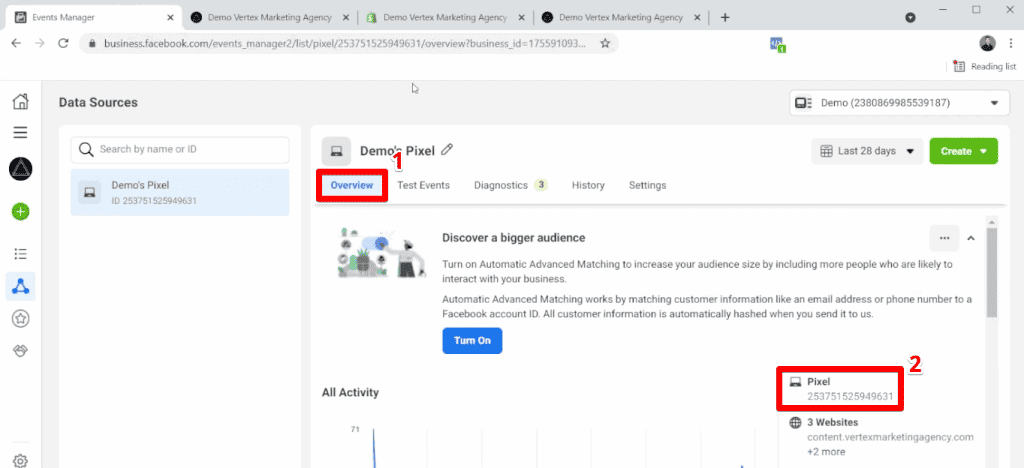Click the vertical scrollbar in the overview panel
This screenshot has width=1024, height=468.
(991, 270)
